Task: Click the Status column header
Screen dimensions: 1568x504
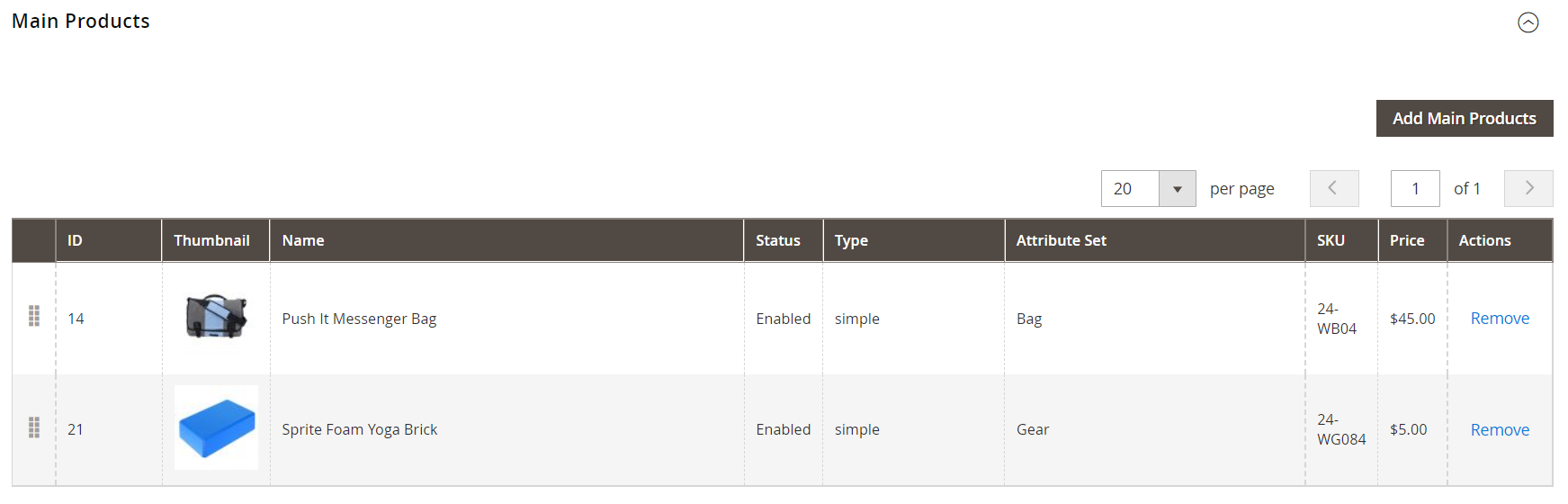Action: pos(777,240)
